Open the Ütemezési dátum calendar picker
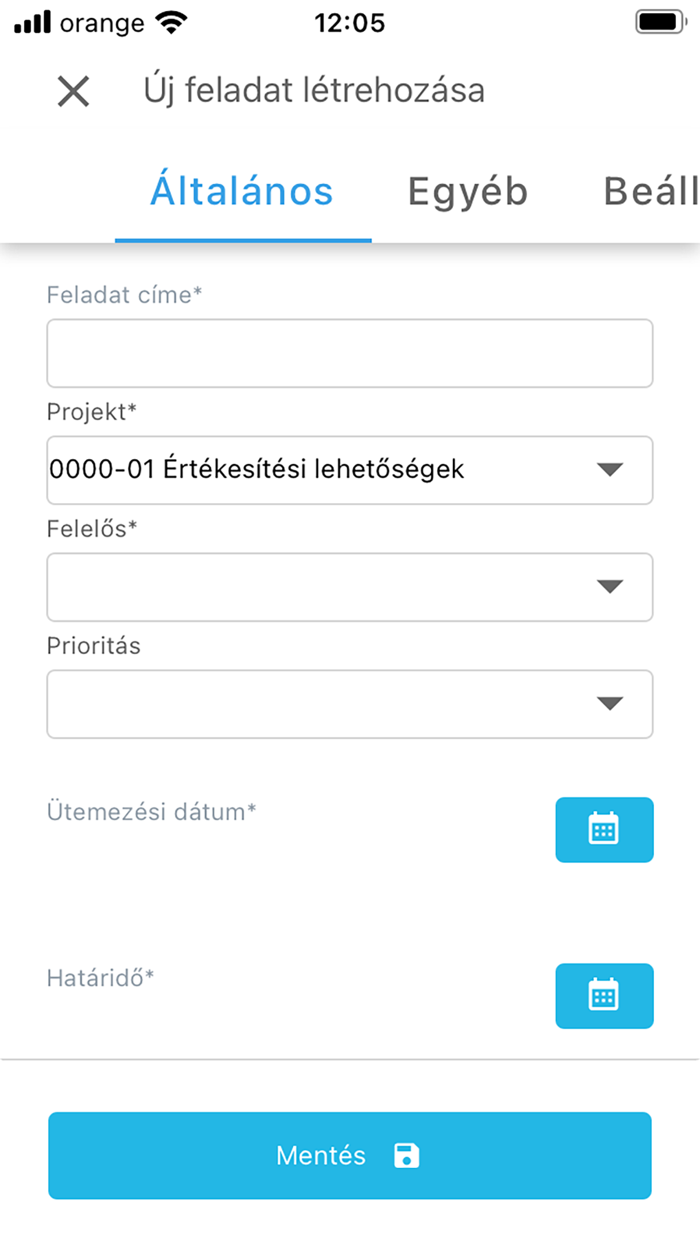 [604, 830]
